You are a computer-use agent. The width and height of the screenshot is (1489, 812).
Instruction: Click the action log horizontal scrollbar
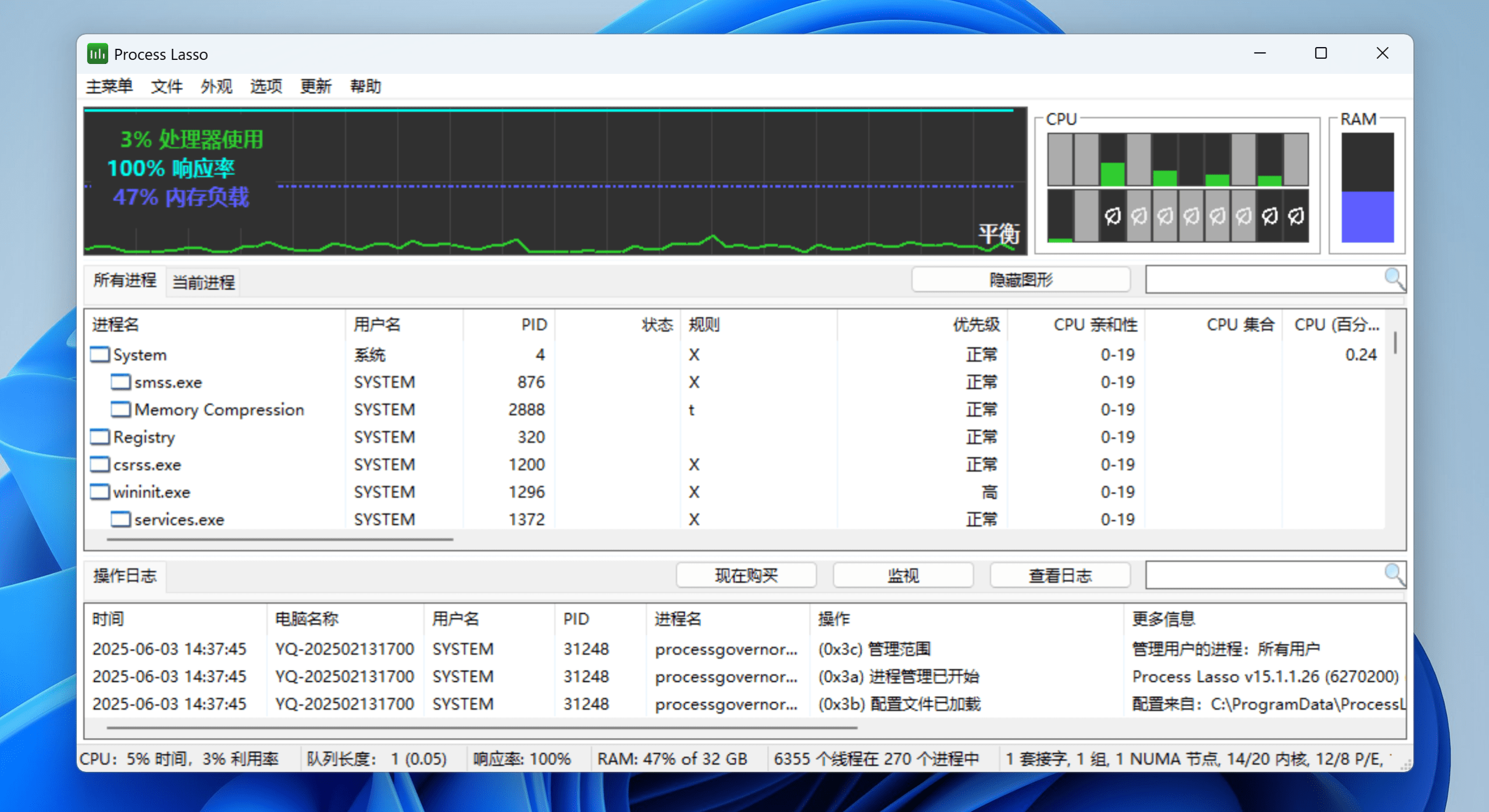pos(482,727)
